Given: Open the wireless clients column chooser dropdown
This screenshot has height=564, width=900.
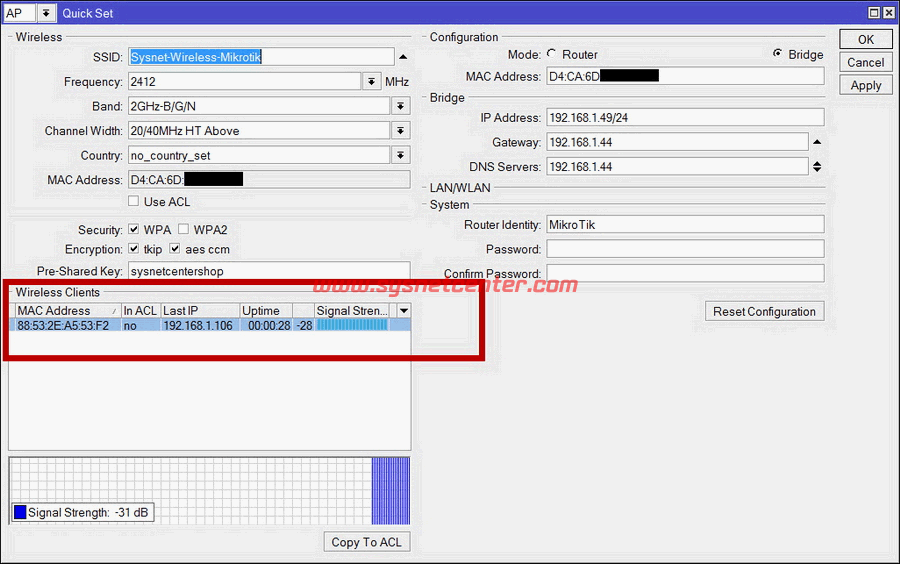Looking at the screenshot, I should click(x=404, y=310).
